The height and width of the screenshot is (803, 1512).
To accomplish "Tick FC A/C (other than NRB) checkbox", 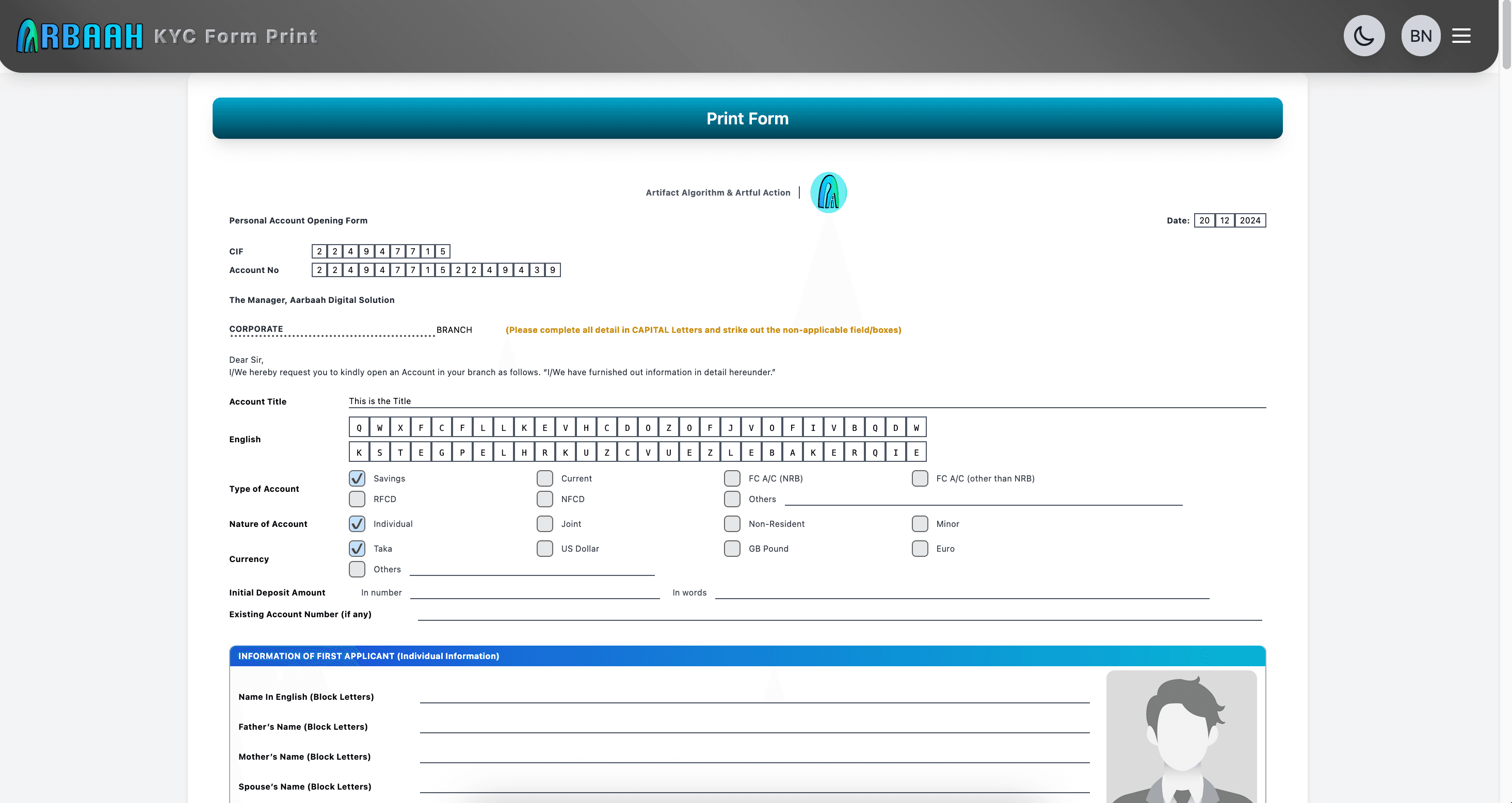I will pyautogui.click(x=920, y=478).
